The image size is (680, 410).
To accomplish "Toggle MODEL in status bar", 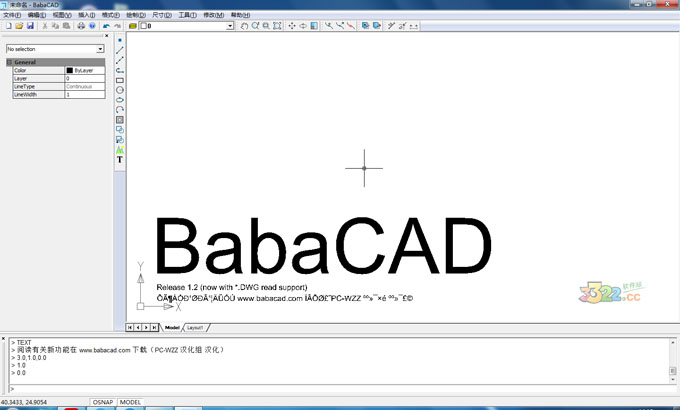I will [x=130, y=402].
